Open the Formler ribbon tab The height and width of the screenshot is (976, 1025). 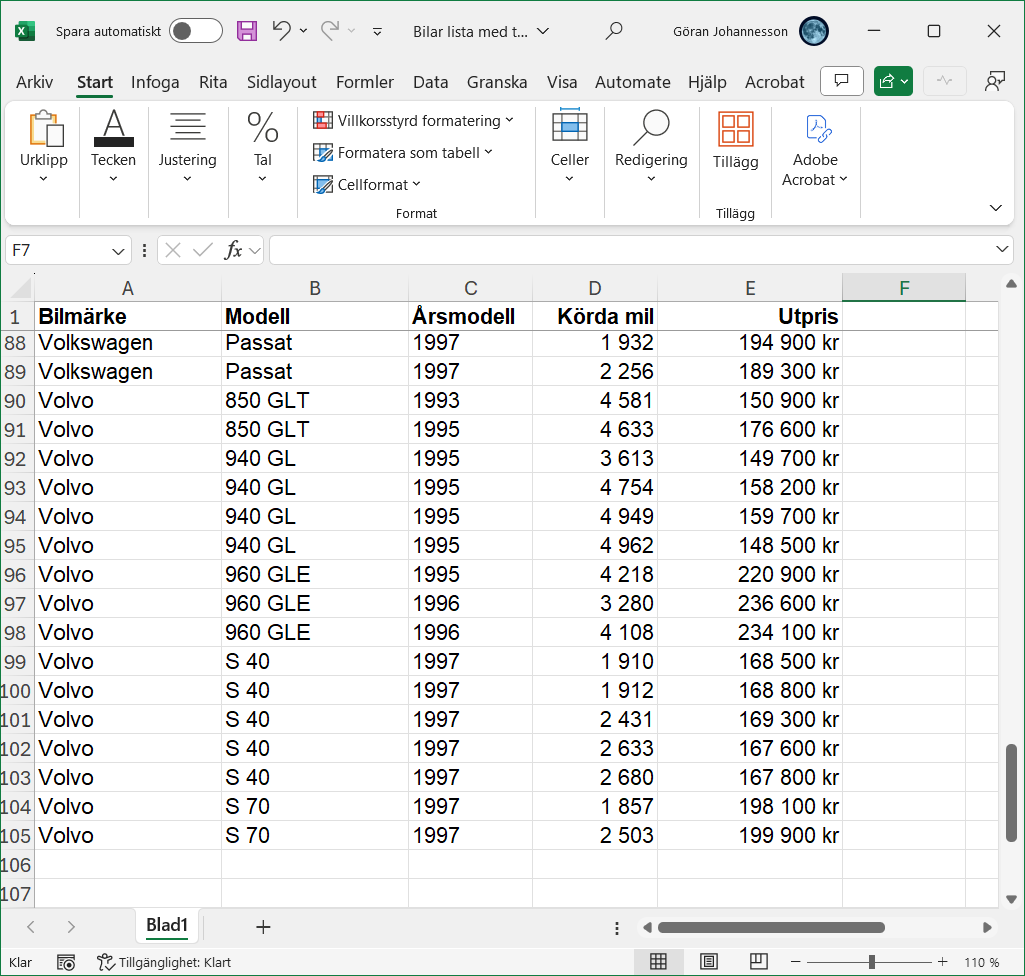tap(364, 82)
